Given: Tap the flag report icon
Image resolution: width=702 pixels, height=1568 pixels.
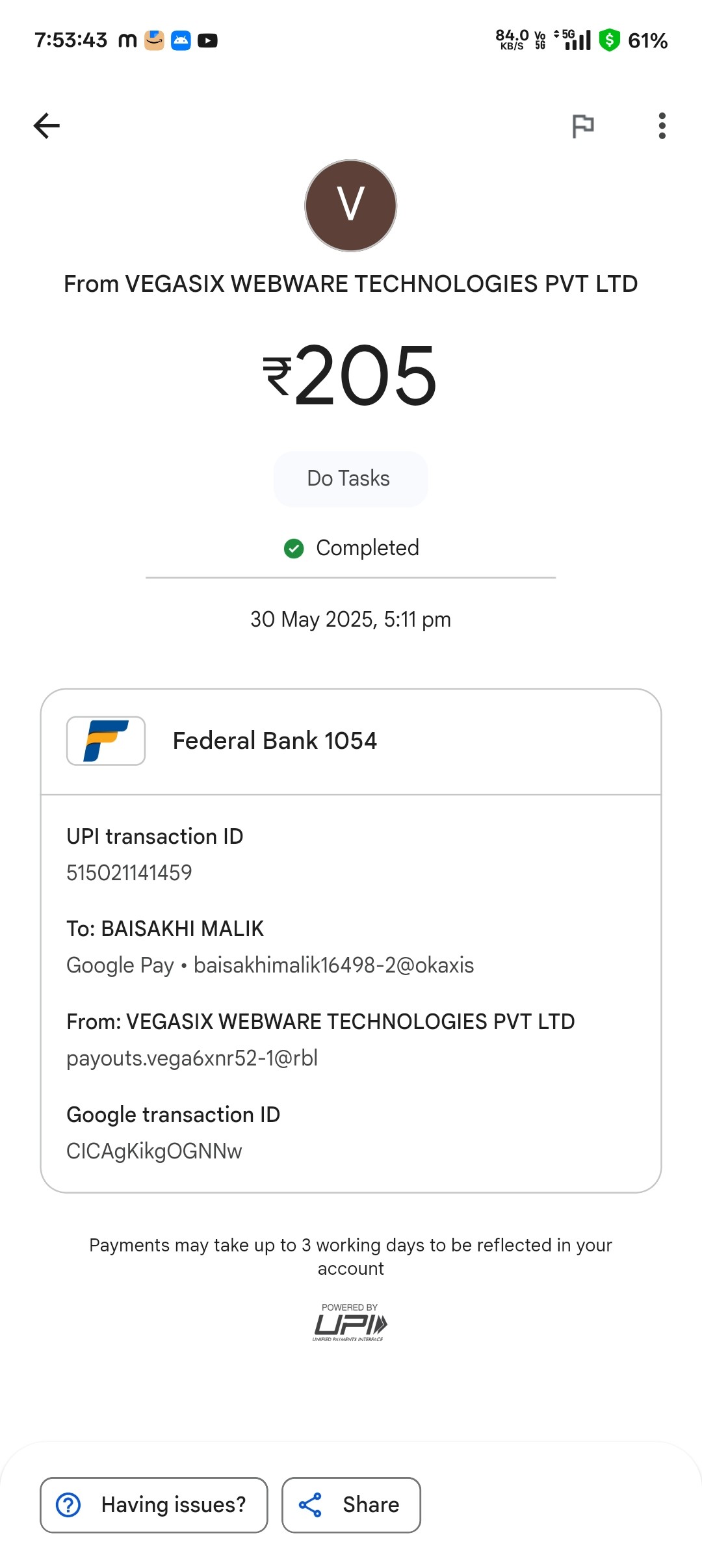Looking at the screenshot, I should [582, 125].
